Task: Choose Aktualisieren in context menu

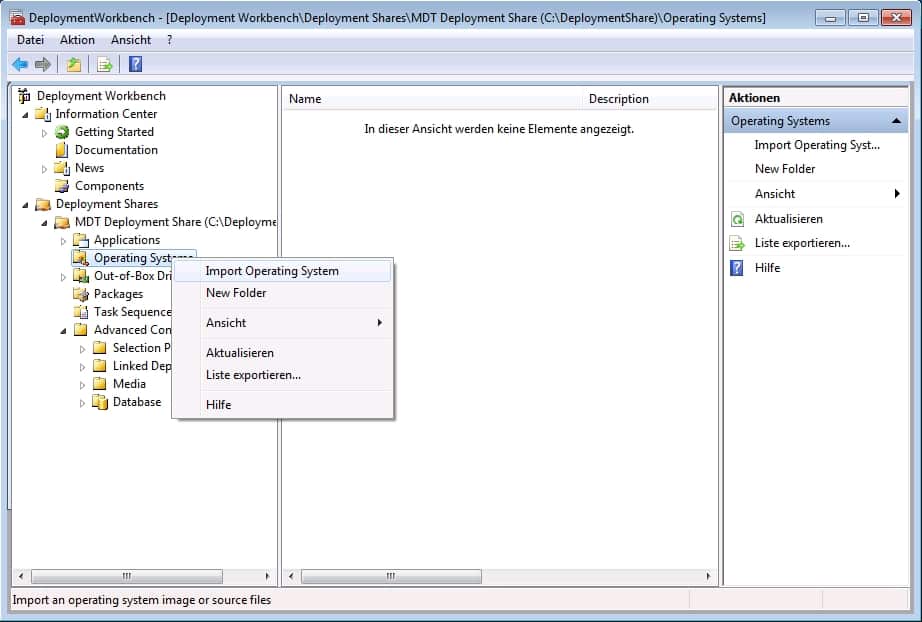Action: tap(283, 353)
